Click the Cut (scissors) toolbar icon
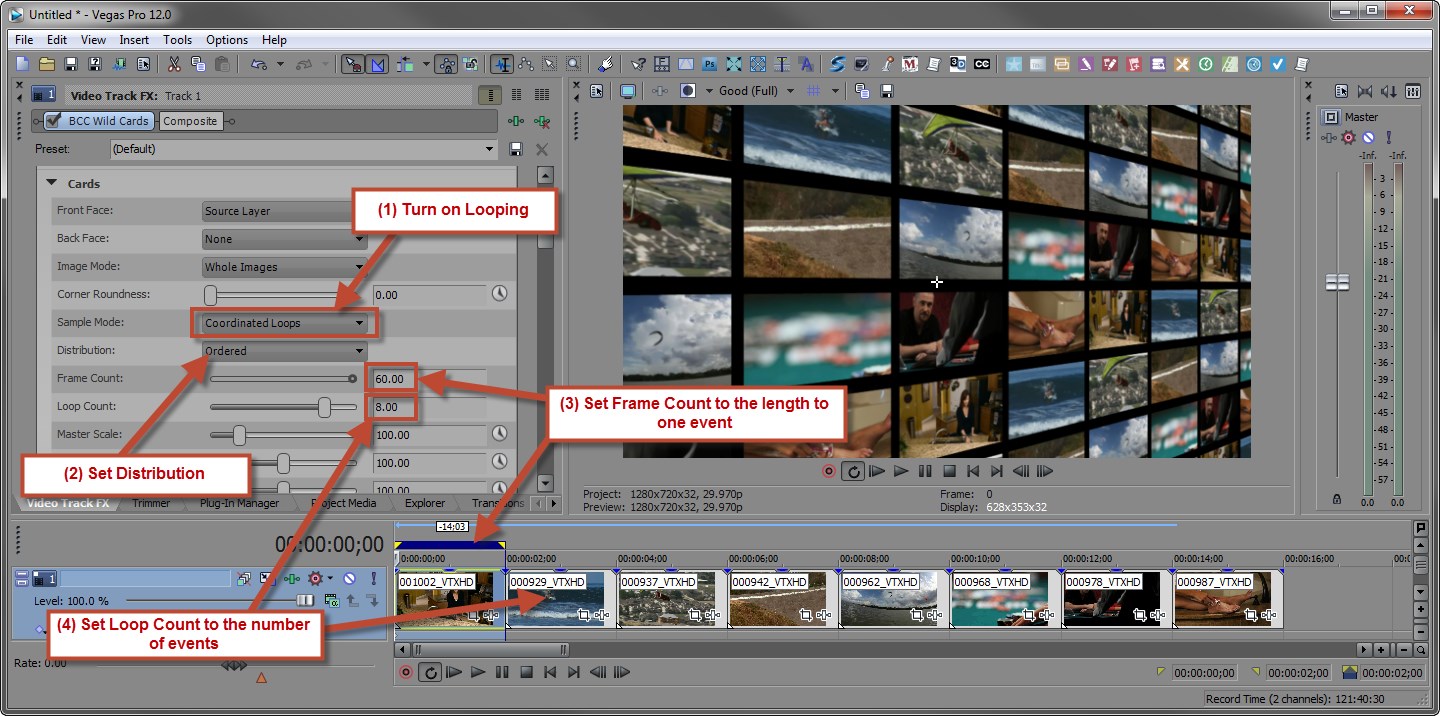 (x=174, y=64)
